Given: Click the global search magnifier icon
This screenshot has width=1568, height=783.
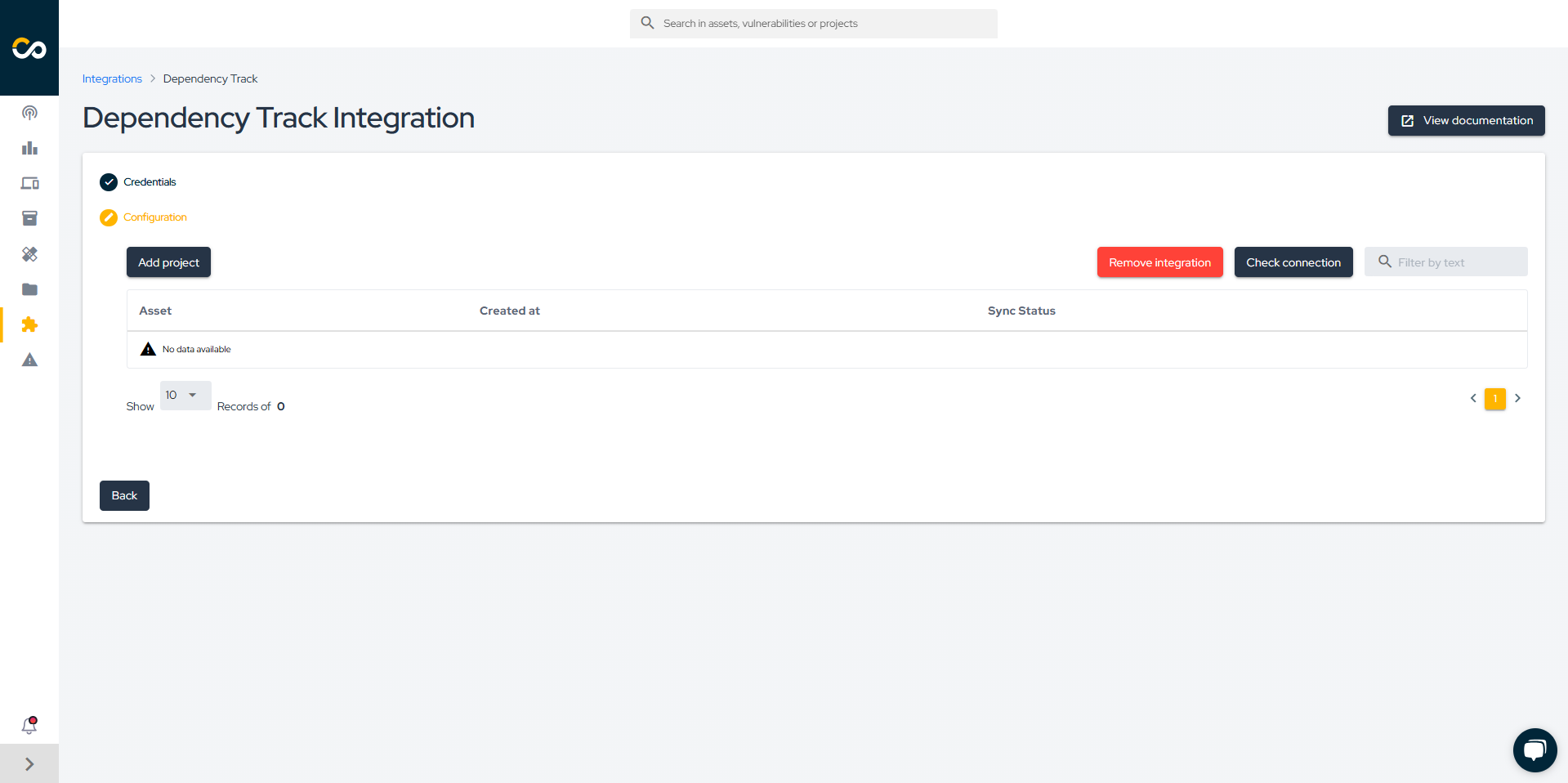Looking at the screenshot, I should point(647,23).
